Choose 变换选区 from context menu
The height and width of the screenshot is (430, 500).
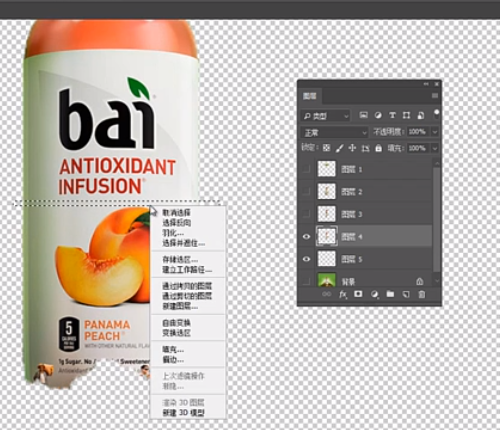pos(176,333)
